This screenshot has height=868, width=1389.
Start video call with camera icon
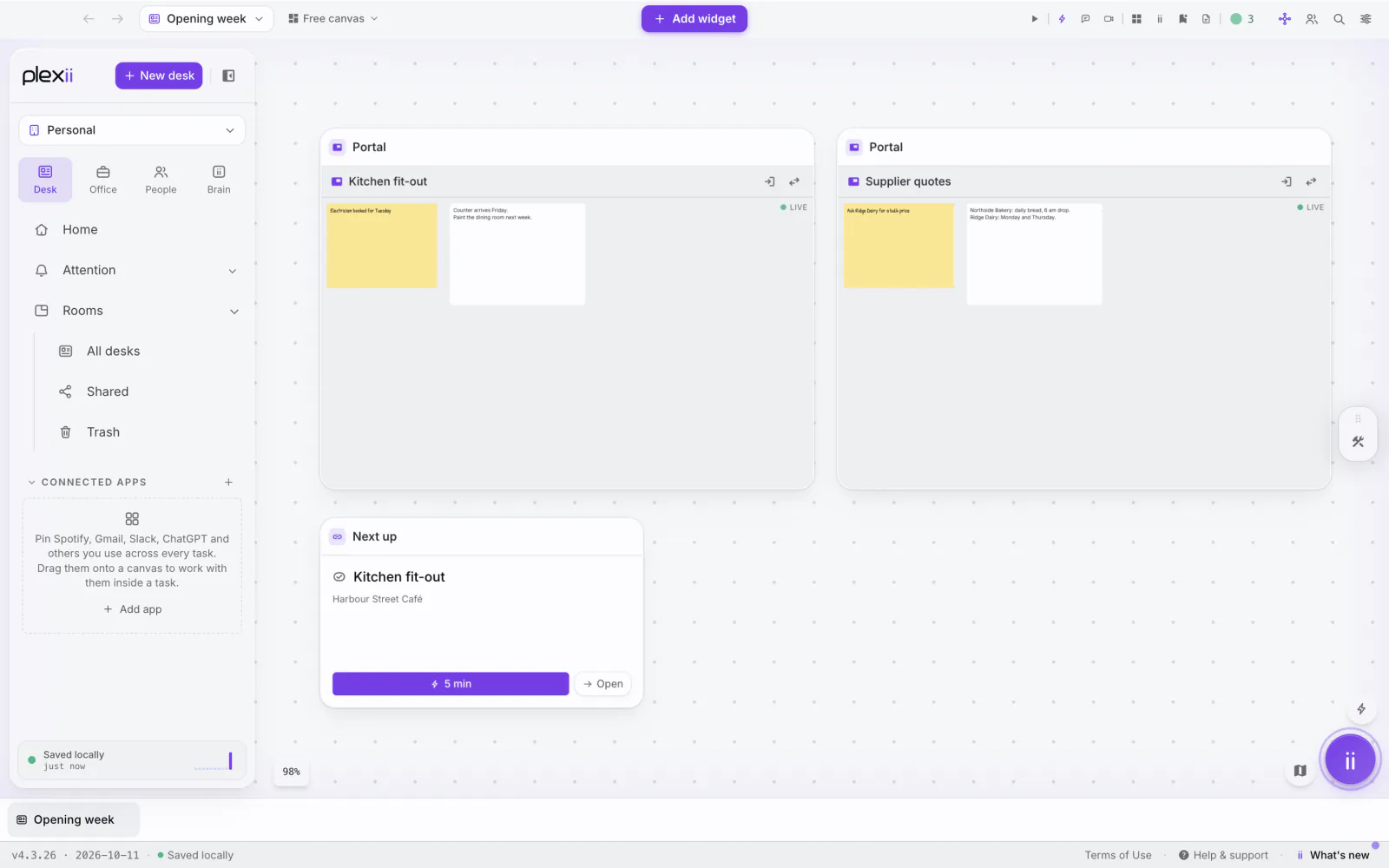click(1109, 18)
